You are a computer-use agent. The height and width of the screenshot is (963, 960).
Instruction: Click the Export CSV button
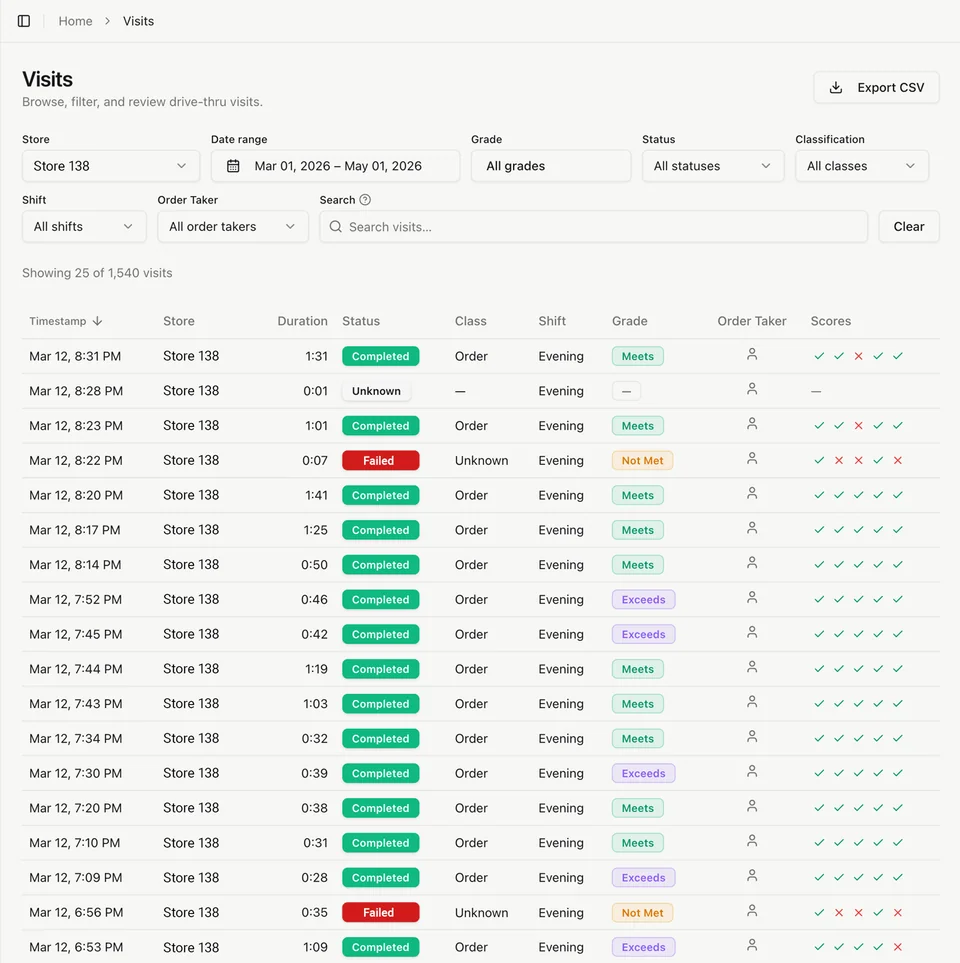tap(876, 88)
